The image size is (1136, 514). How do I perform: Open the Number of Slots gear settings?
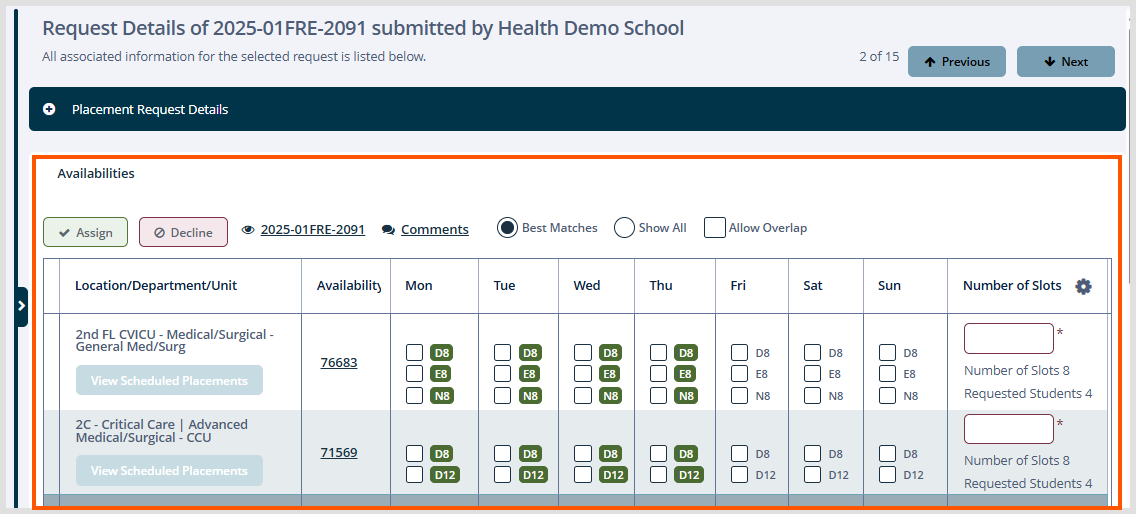click(x=1083, y=286)
